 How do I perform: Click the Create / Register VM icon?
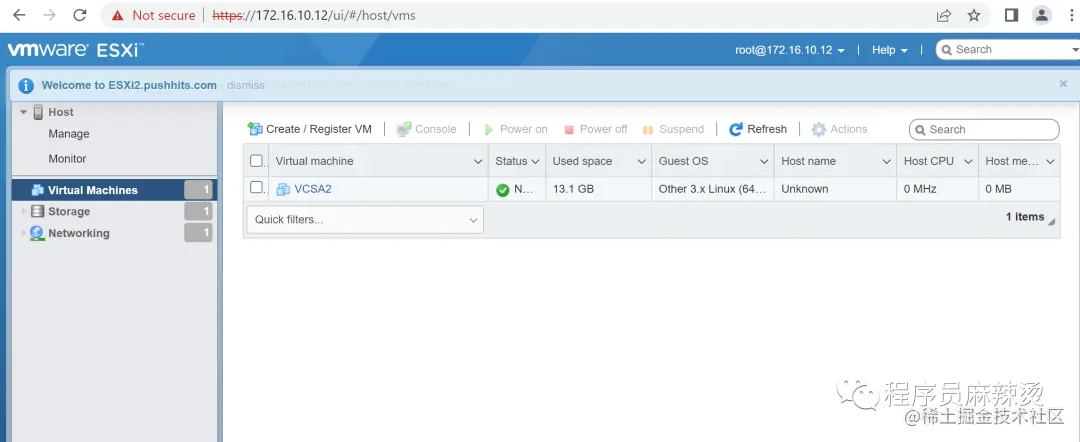point(255,129)
